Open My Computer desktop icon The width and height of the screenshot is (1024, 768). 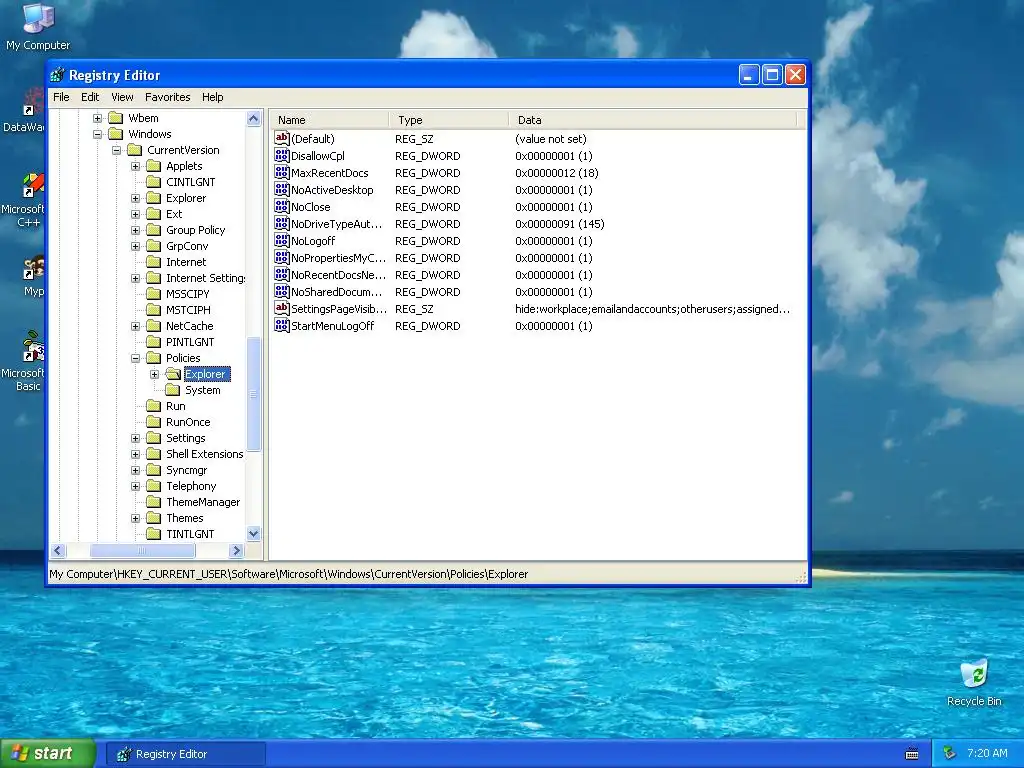[38, 26]
